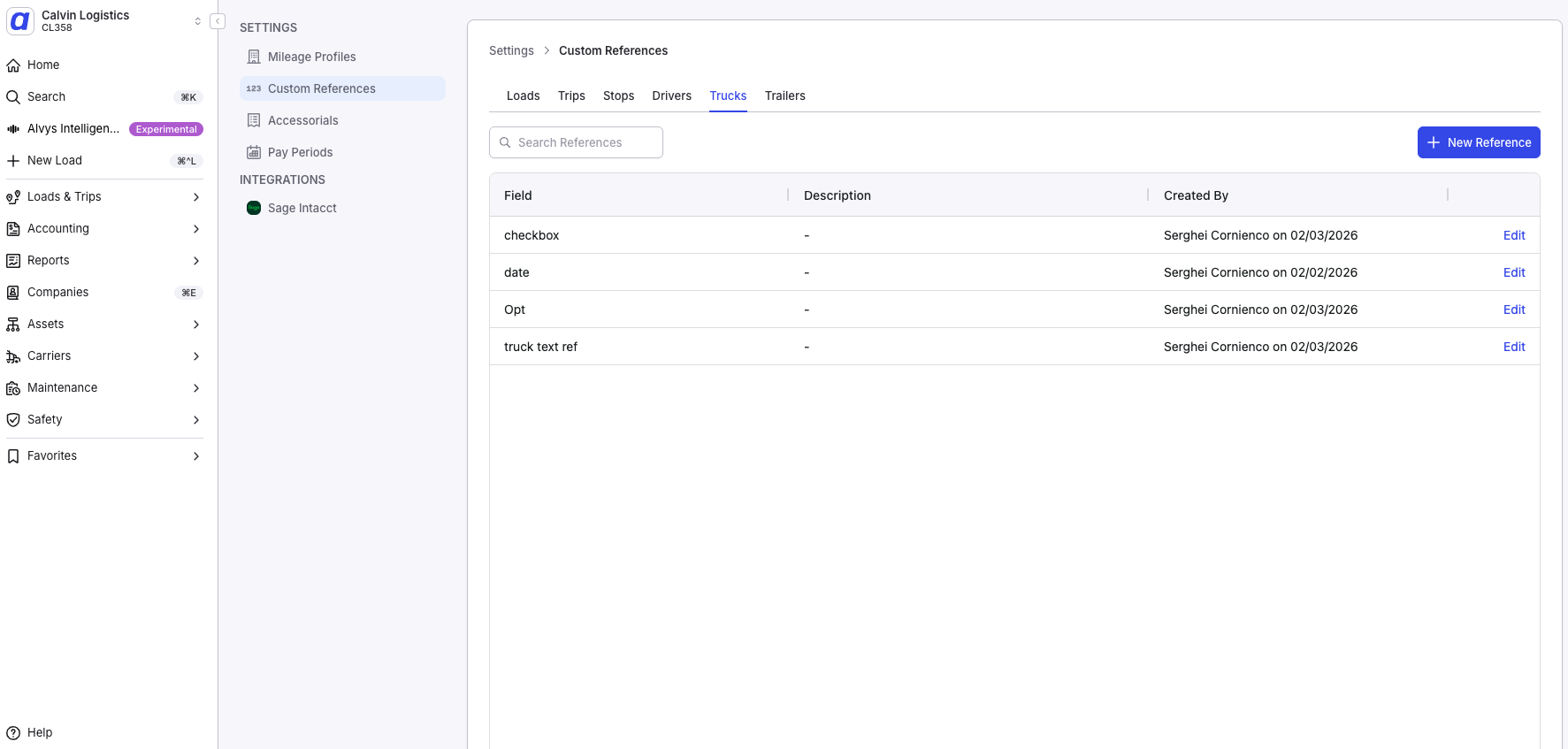Sort by the Field column header
1568x749 pixels.
point(518,195)
